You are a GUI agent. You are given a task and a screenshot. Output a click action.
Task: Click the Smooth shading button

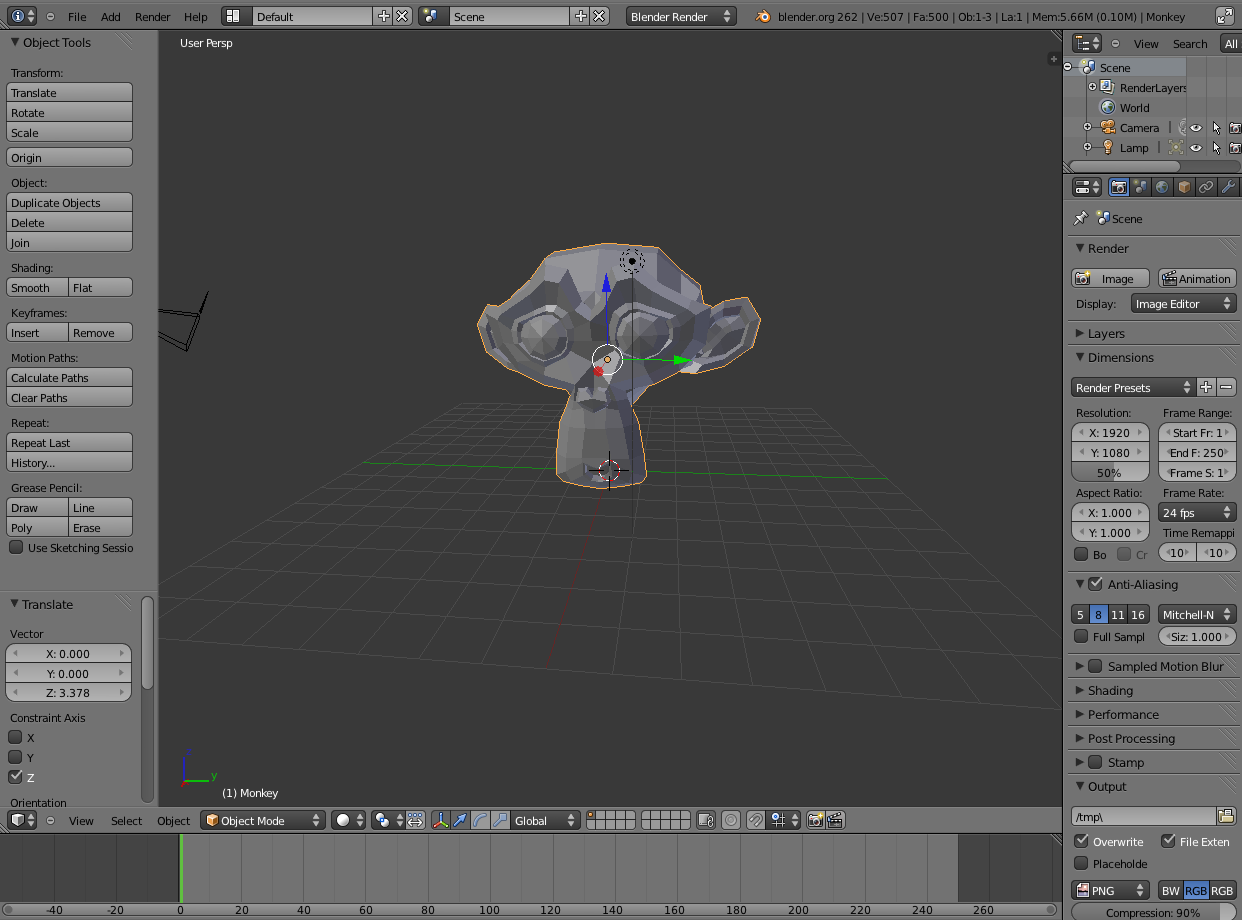(x=37, y=287)
